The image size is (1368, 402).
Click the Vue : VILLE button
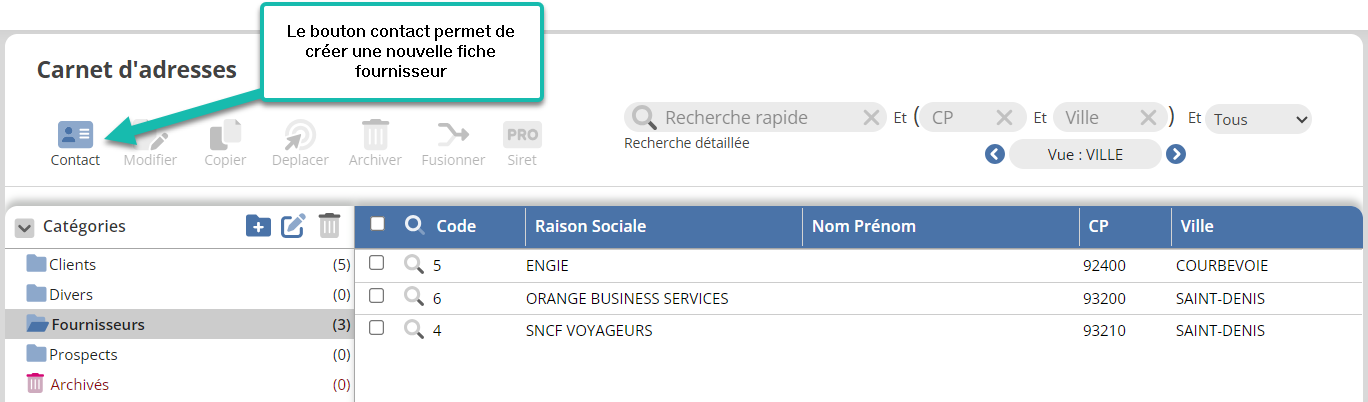point(1085,154)
